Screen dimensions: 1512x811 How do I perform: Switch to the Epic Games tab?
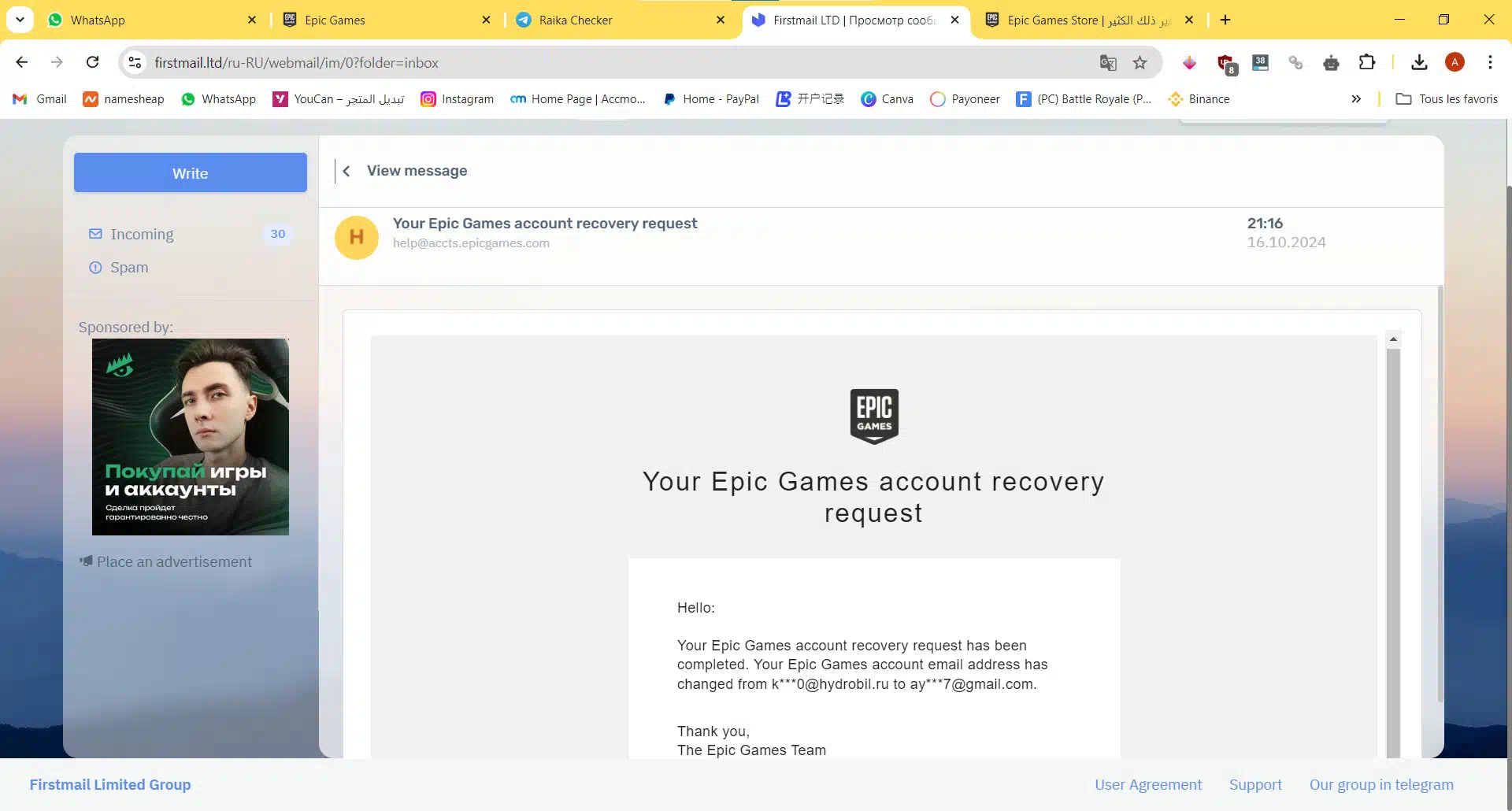coord(386,20)
